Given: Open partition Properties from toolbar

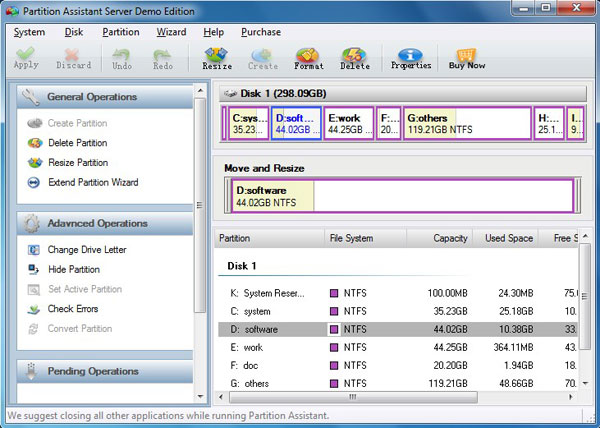Looking at the screenshot, I should (x=410, y=58).
